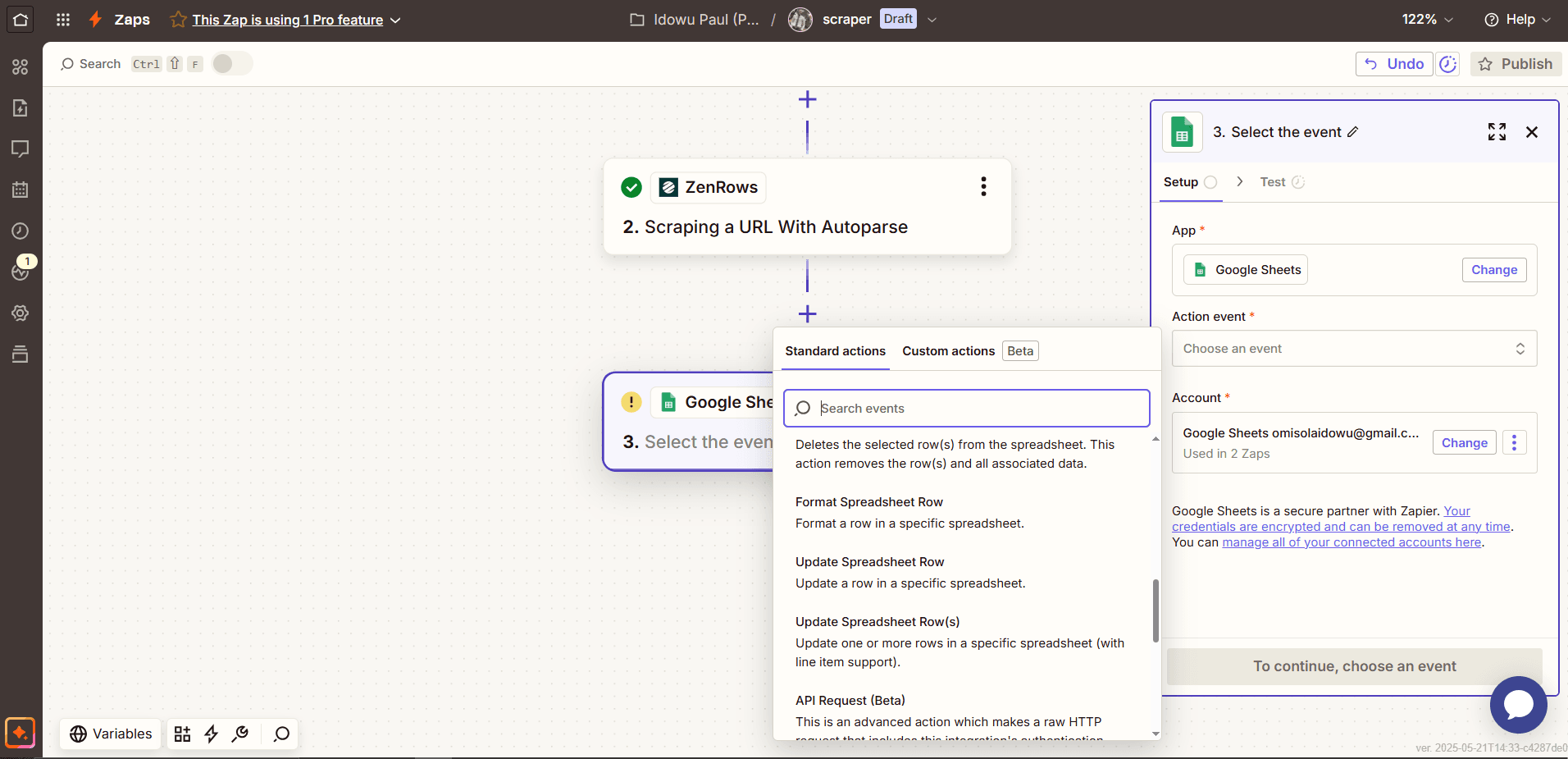The image size is (1568, 759).
Task: Open the Idowu Paul folder breadcrumb
Action: [x=695, y=20]
